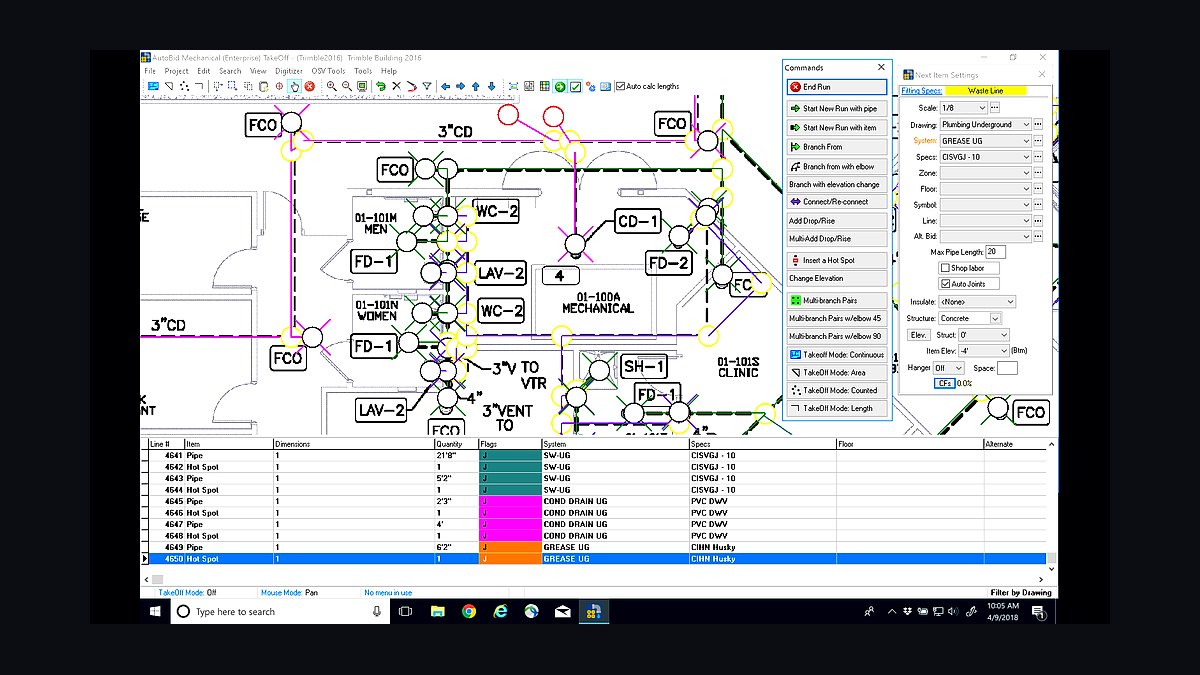The height and width of the screenshot is (675, 1200).
Task: Select the Pan hand tool in toolbar
Action: click(x=296, y=86)
